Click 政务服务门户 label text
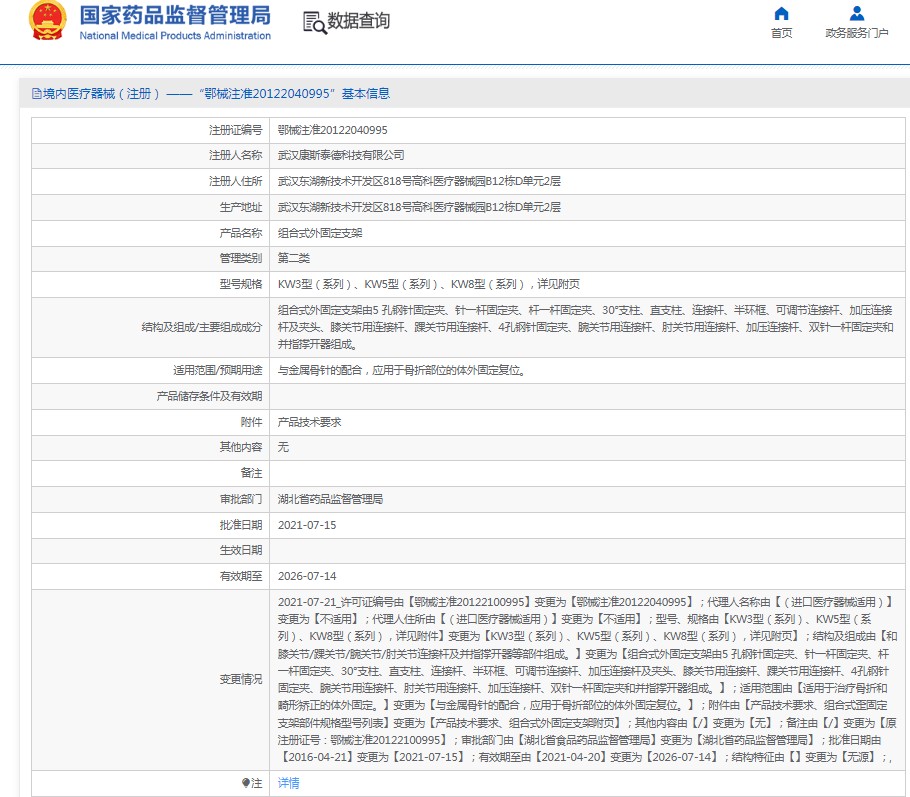910x797 pixels. point(857,33)
